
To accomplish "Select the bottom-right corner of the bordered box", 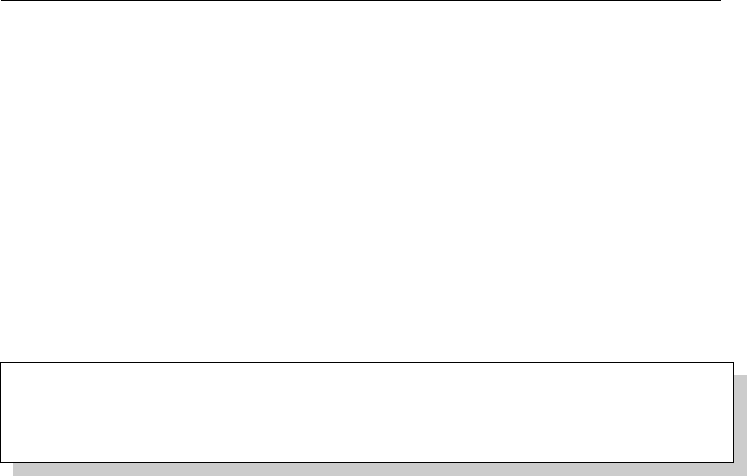I will point(734,462).
